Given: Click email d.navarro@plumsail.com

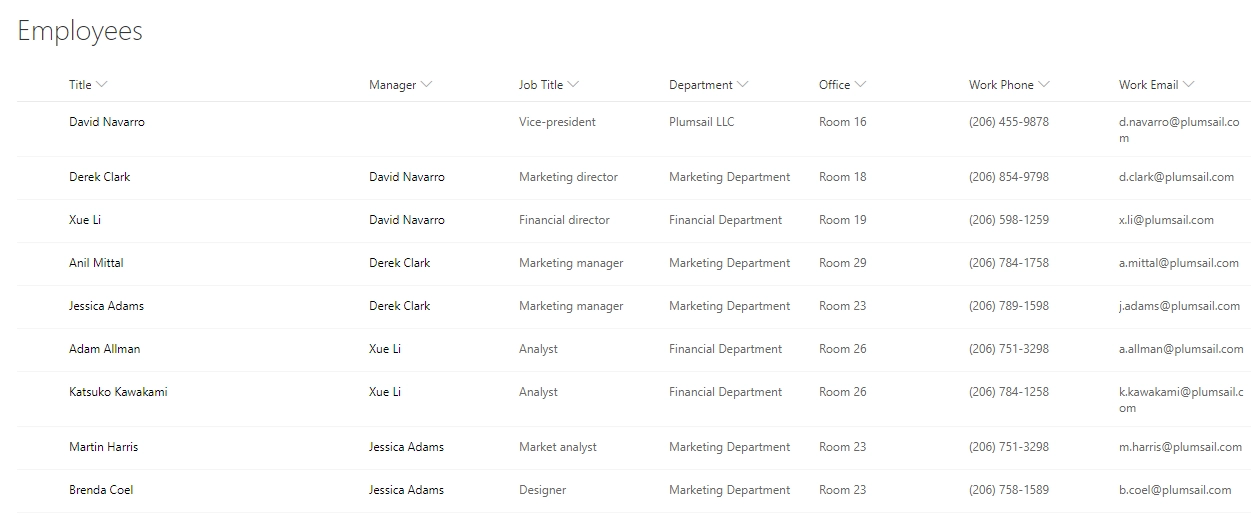Looking at the screenshot, I should point(1181,130).
